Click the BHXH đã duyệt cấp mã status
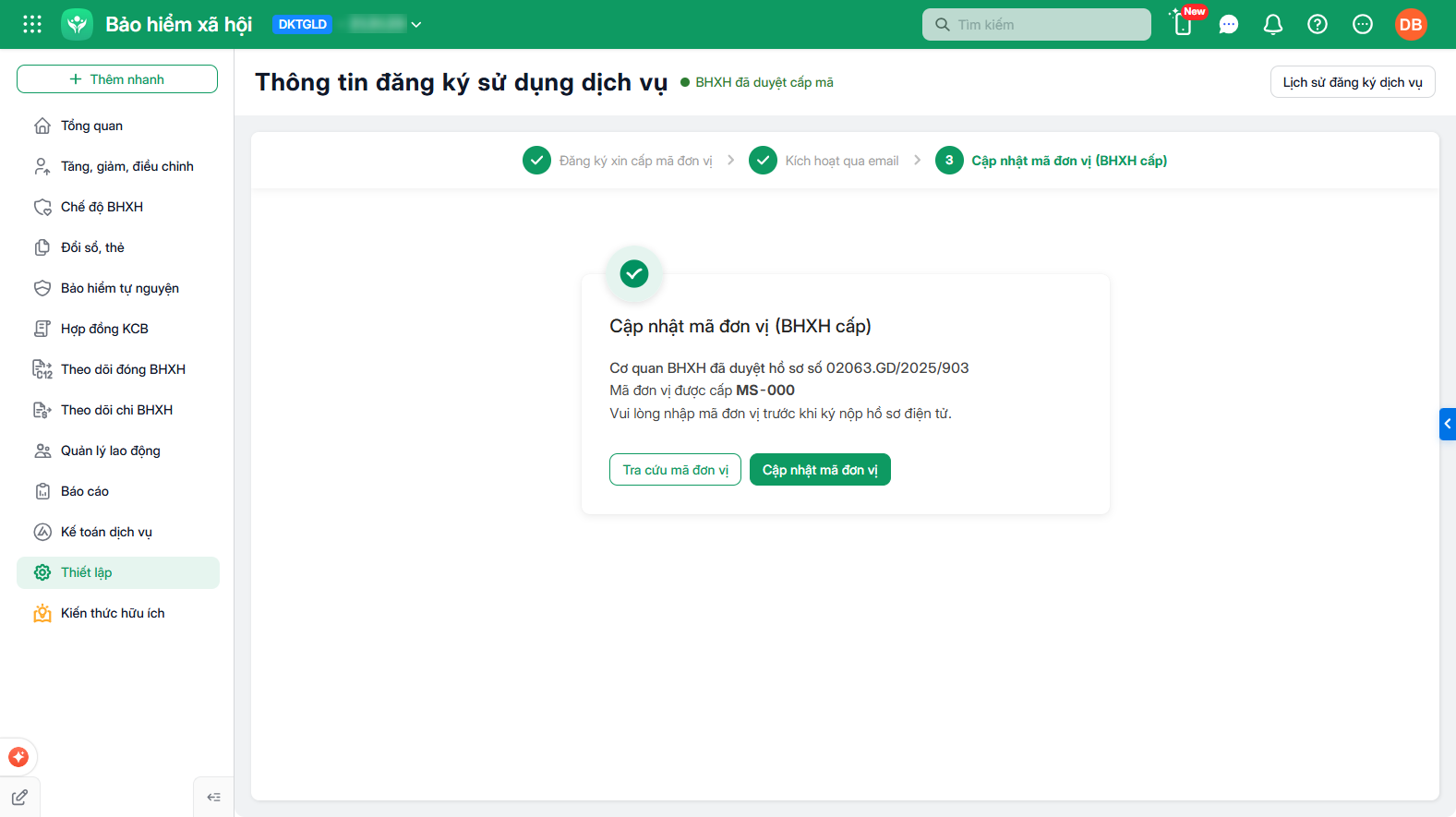This screenshot has width=1456, height=817. pyautogui.click(x=757, y=82)
